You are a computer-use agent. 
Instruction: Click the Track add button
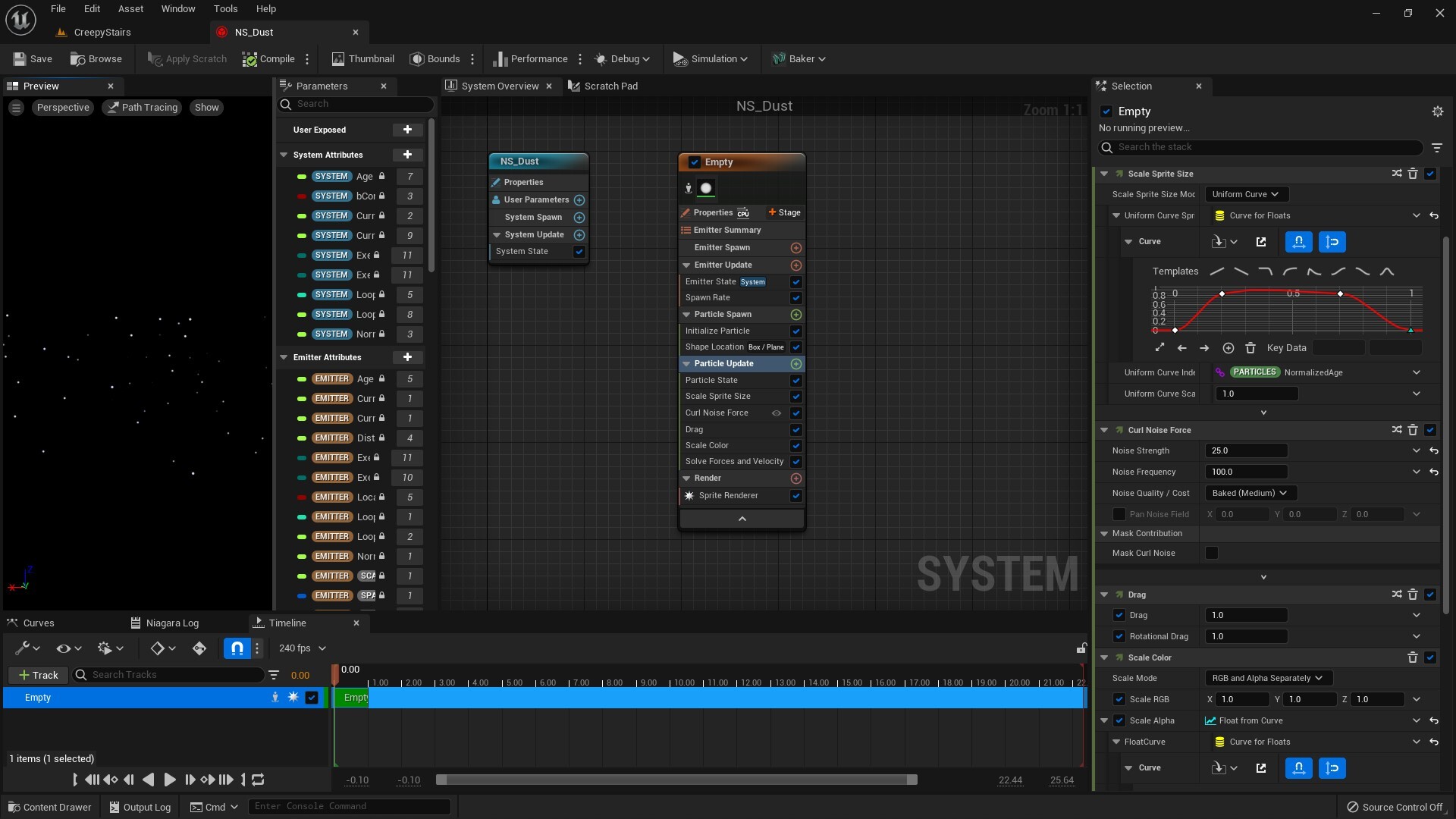tap(38, 675)
